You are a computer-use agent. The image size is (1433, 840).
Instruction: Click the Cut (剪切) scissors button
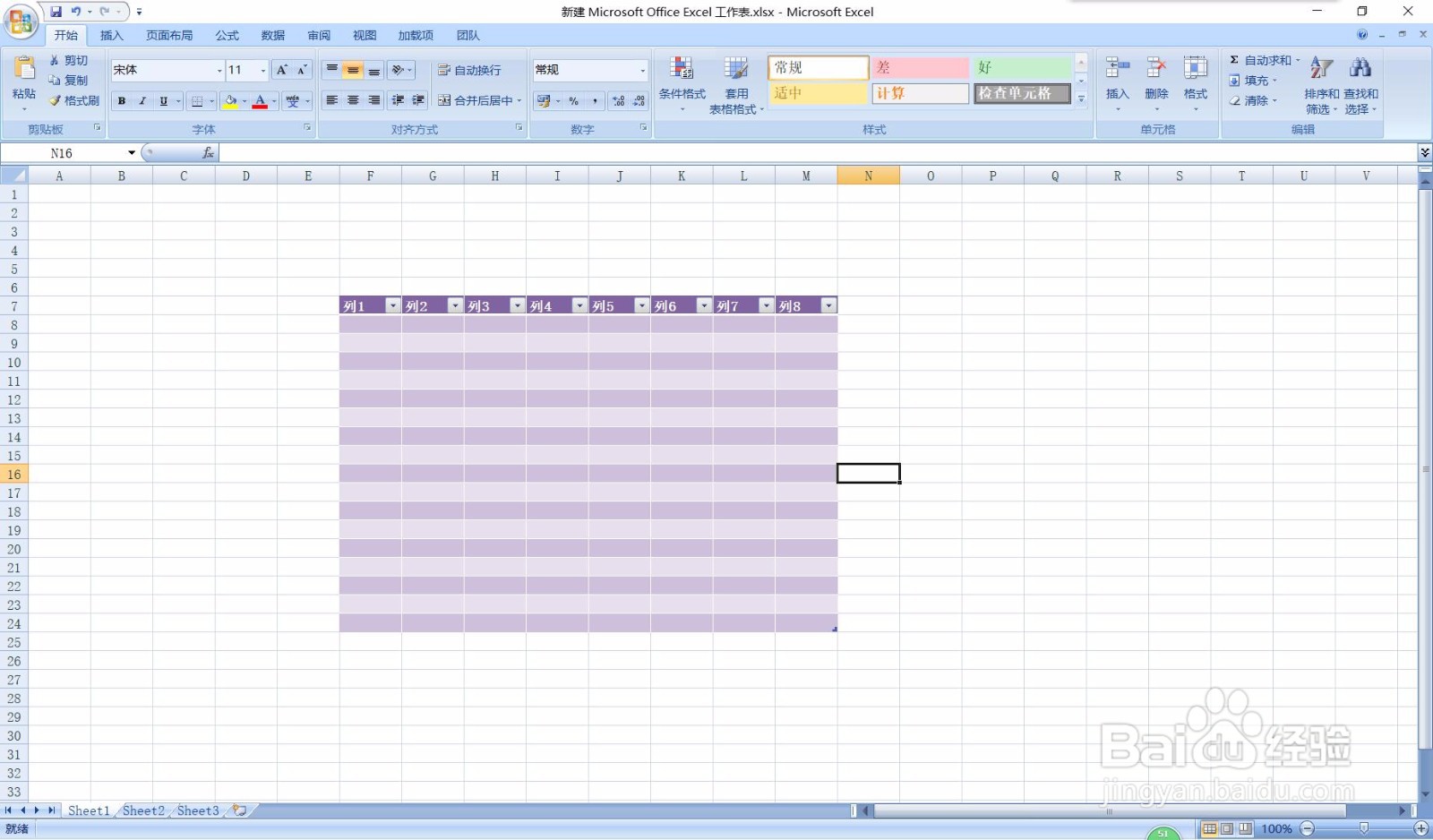(x=68, y=60)
